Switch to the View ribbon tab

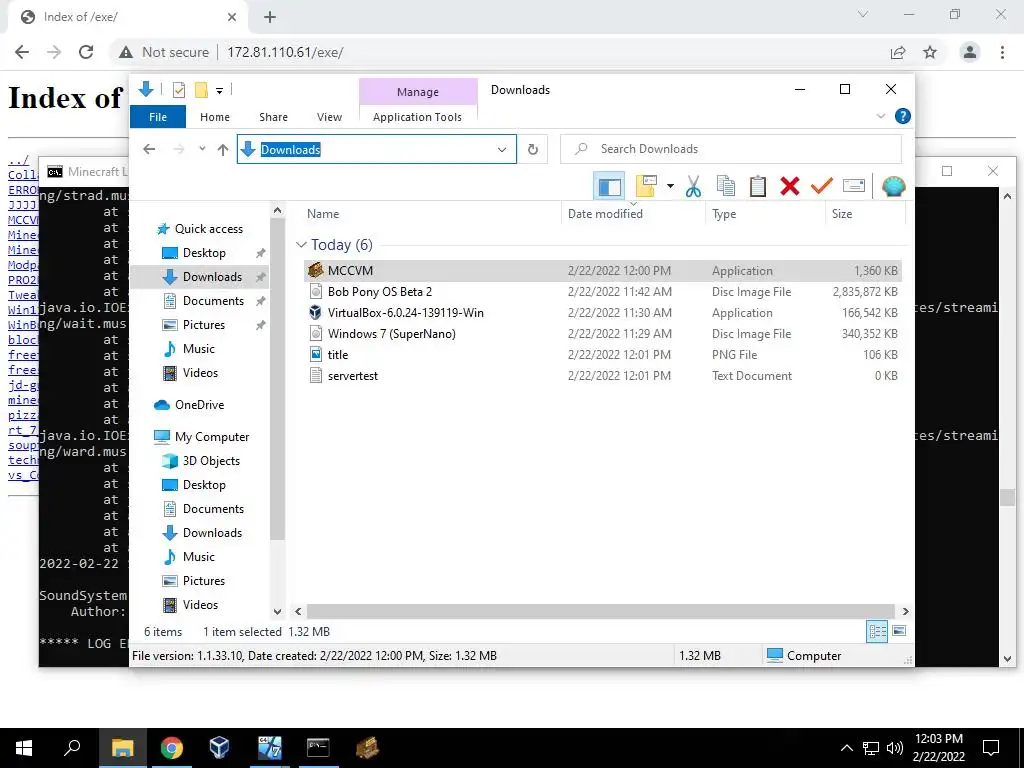click(x=329, y=117)
